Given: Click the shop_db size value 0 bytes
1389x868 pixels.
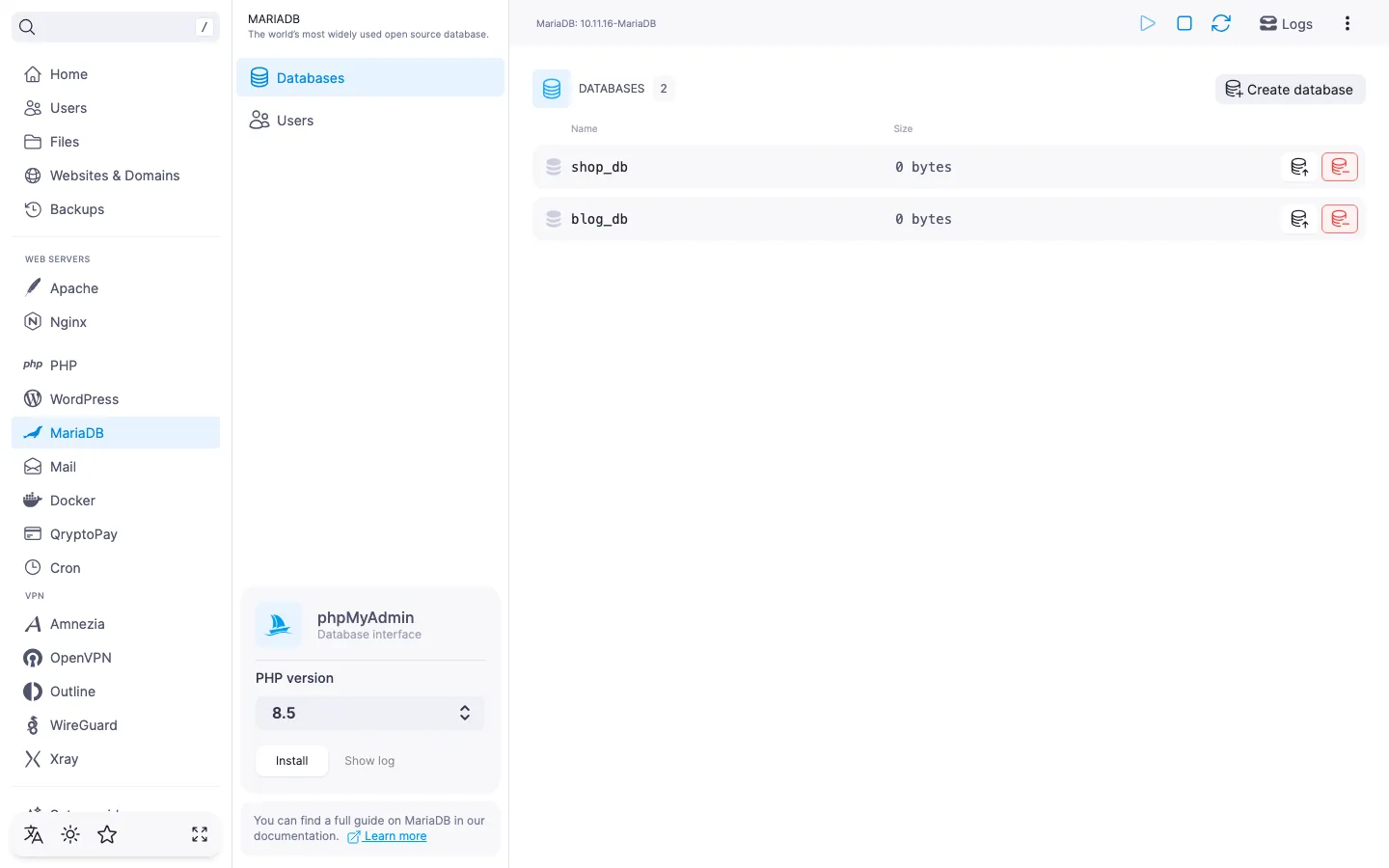Looking at the screenshot, I should click(x=923, y=167).
